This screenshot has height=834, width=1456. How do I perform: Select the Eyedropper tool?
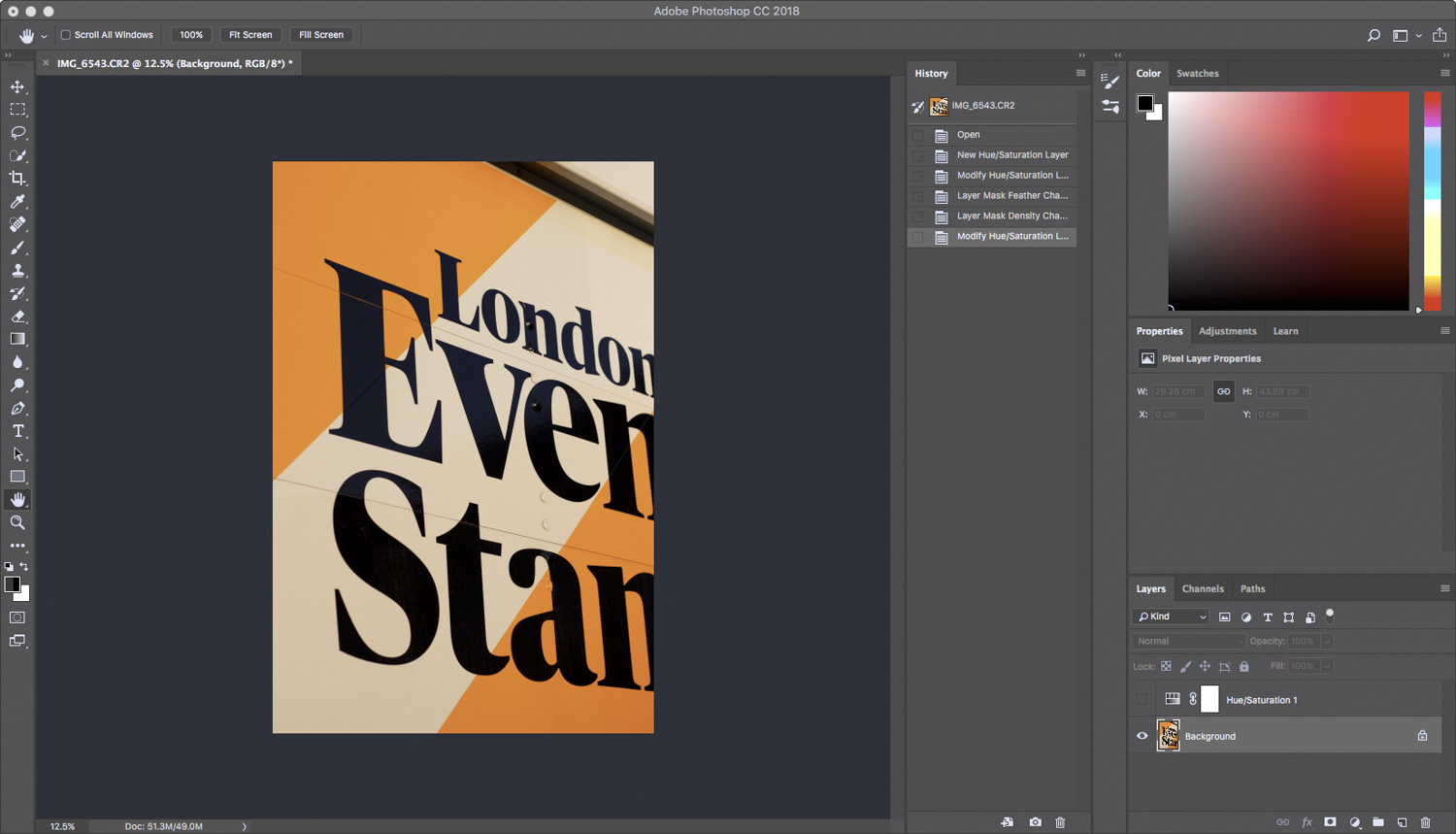tap(17, 202)
